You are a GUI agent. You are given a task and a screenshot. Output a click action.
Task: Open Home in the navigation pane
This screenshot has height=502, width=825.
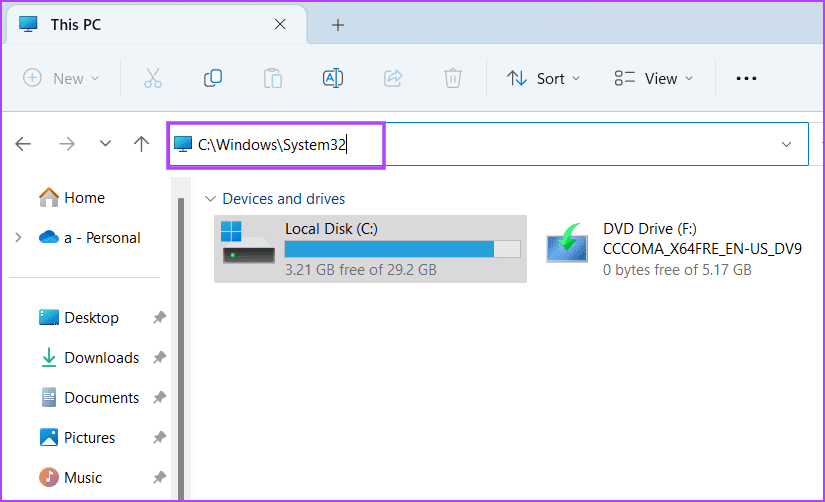point(72,198)
